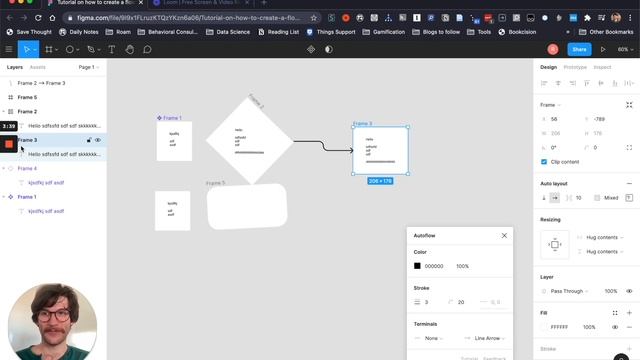The width and height of the screenshot is (640, 360).
Task: Click the contrast mask icon in toolbar
Action: coord(329,49)
